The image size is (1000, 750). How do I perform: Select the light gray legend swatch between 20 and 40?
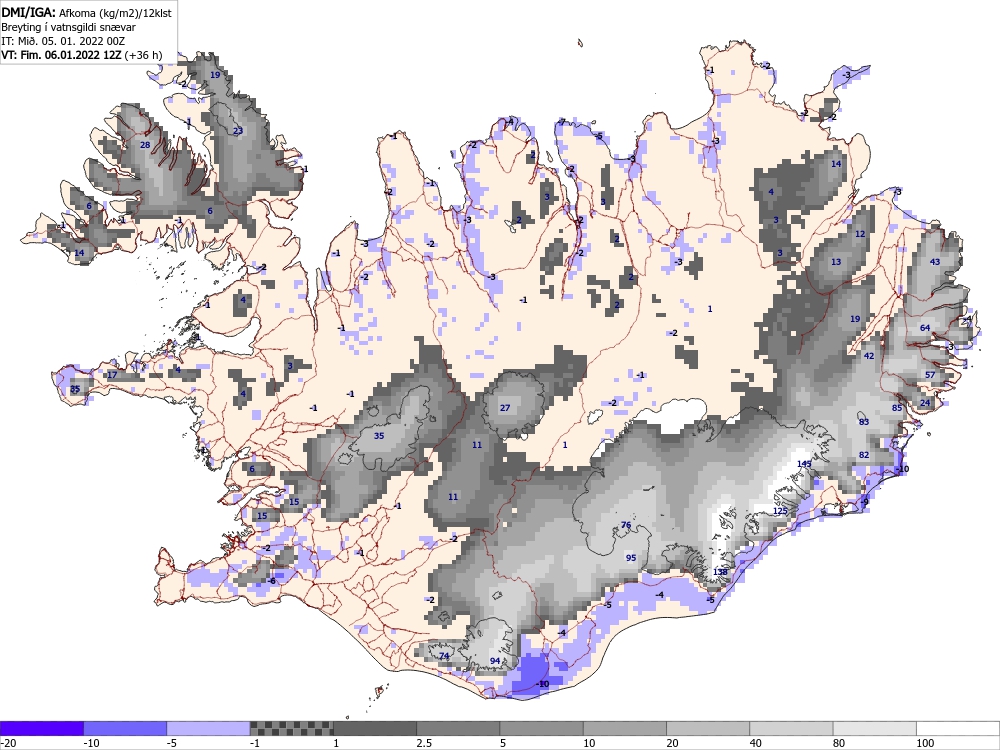click(708, 728)
